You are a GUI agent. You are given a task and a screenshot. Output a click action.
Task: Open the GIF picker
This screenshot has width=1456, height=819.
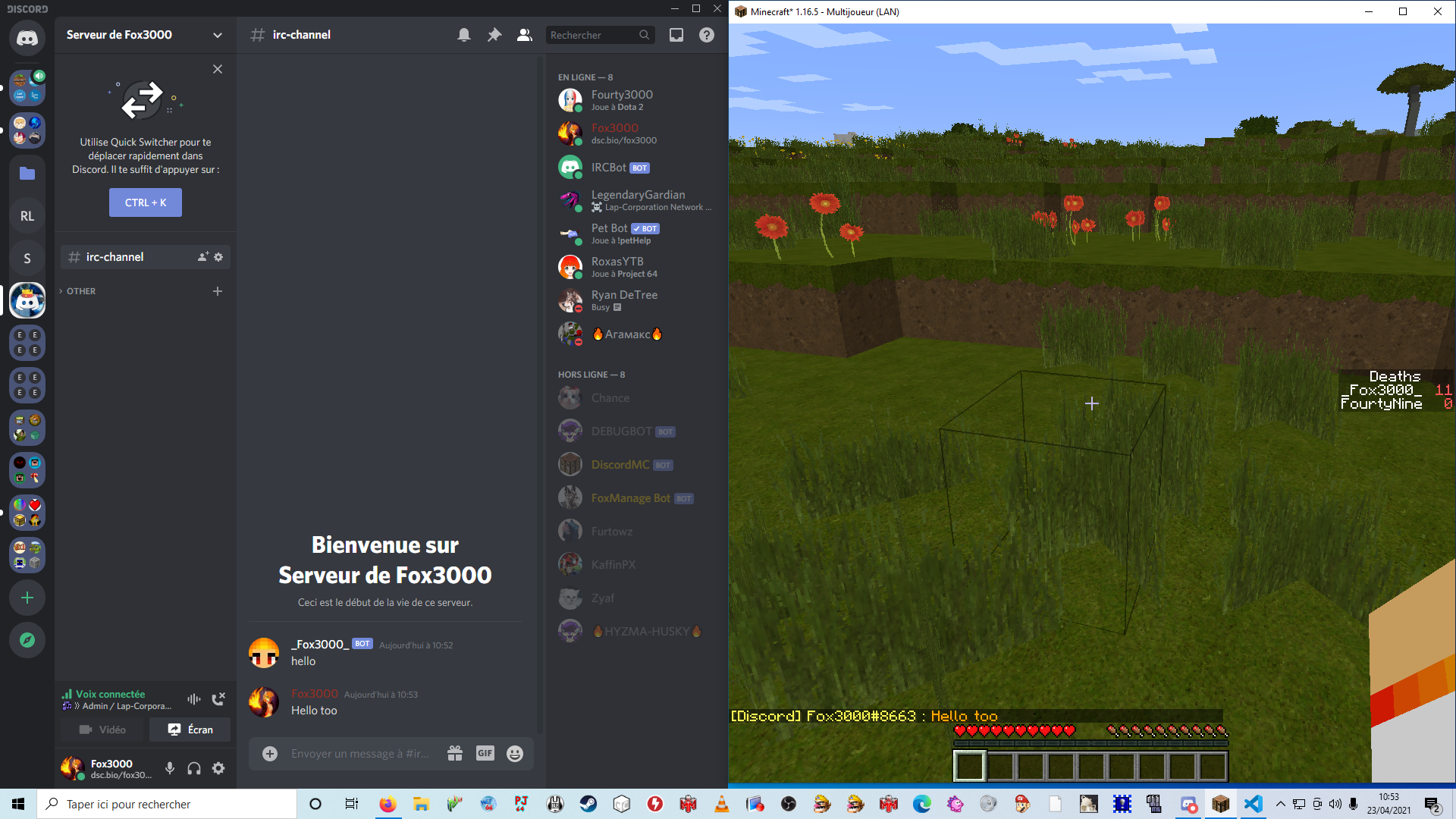(485, 753)
